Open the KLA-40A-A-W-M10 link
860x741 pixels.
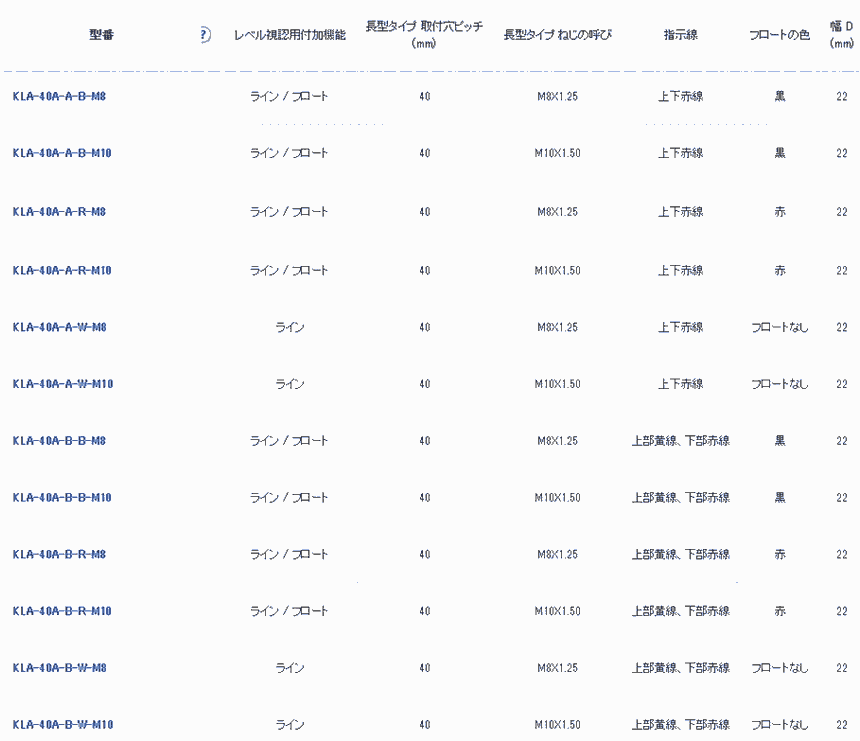(63, 385)
